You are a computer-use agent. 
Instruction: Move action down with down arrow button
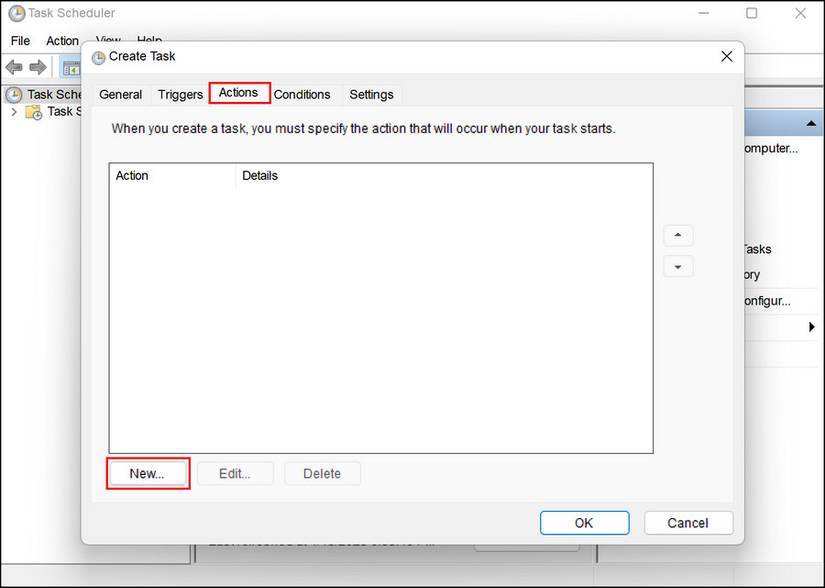[678, 267]
